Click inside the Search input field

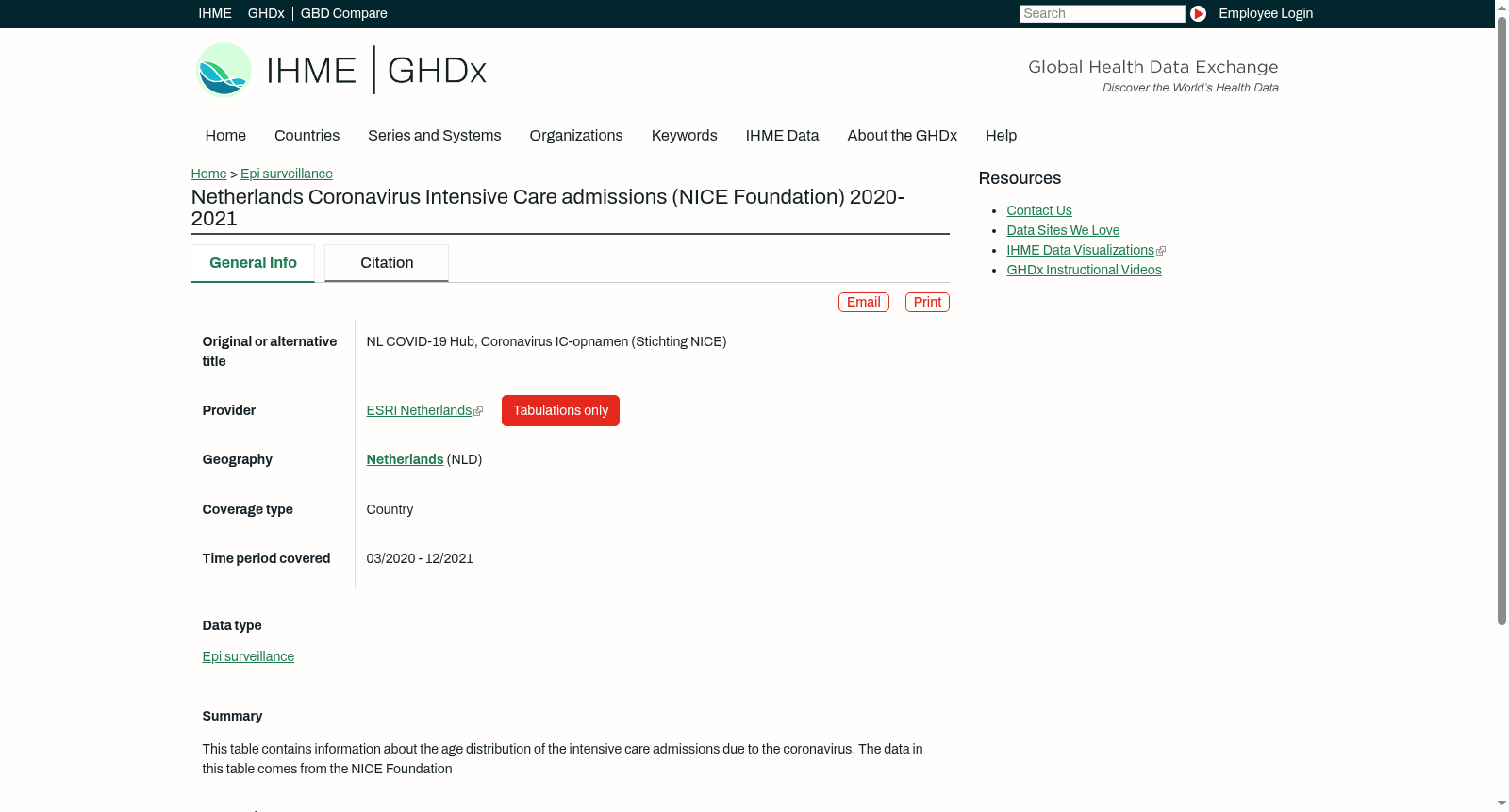coord(1102,13)
